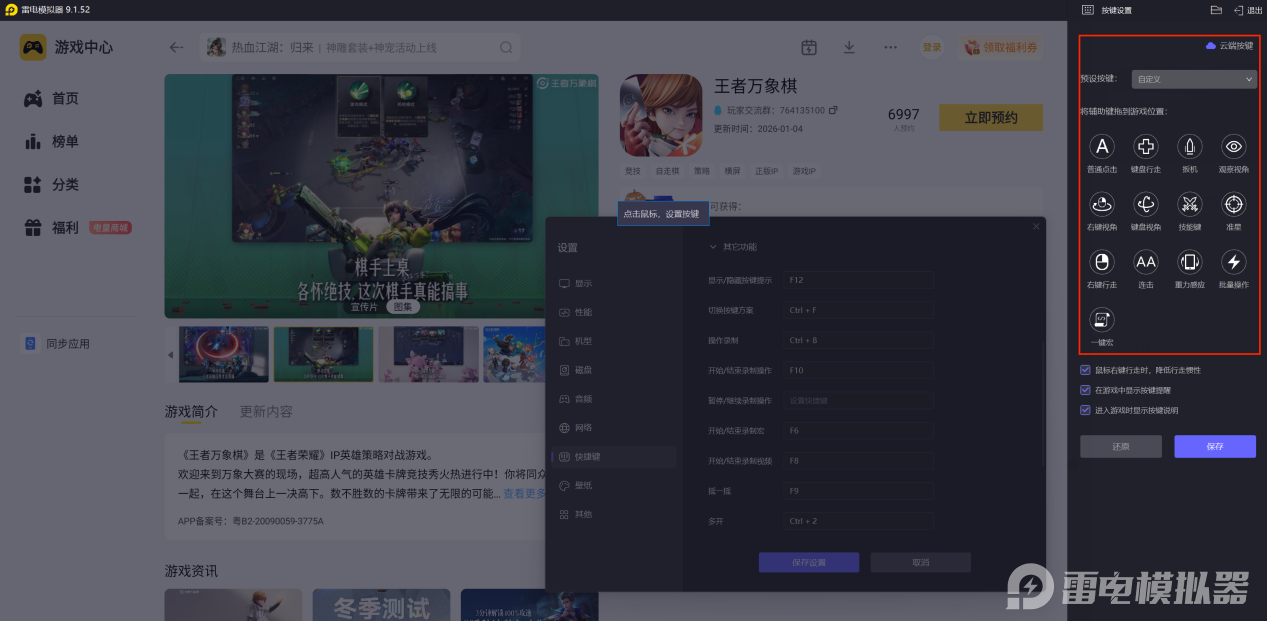
Task: Choose the 观察视角 eye icon
Action: pos(1234,147)
